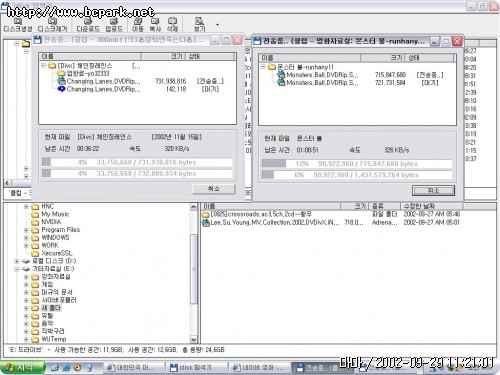Click the upper pane's left scroll arrow
The image size is (500, 375).
click(x=7, y=183)
